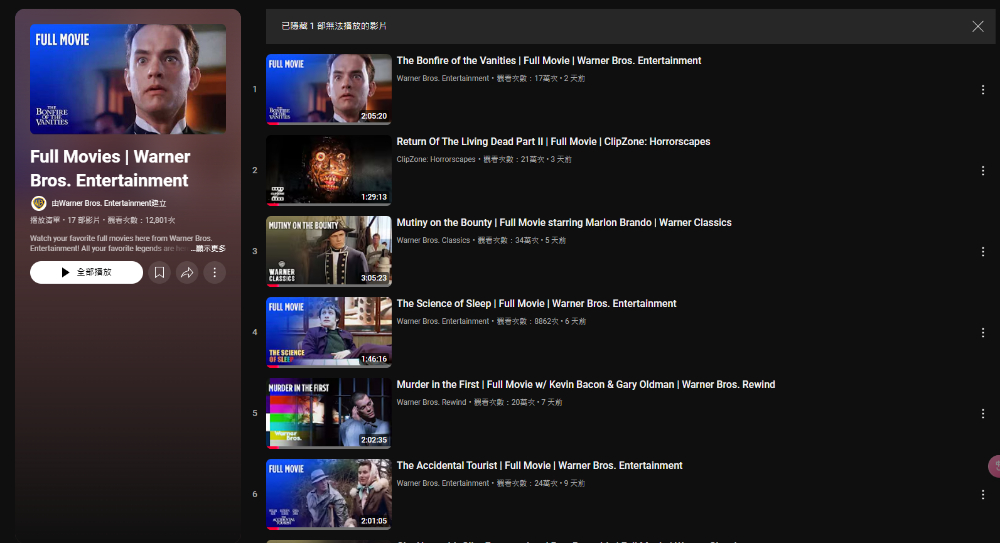This screenshot has height=543, width=1000.
Task: Save the playlist with bookmark icon
Action: pos(159,272)
